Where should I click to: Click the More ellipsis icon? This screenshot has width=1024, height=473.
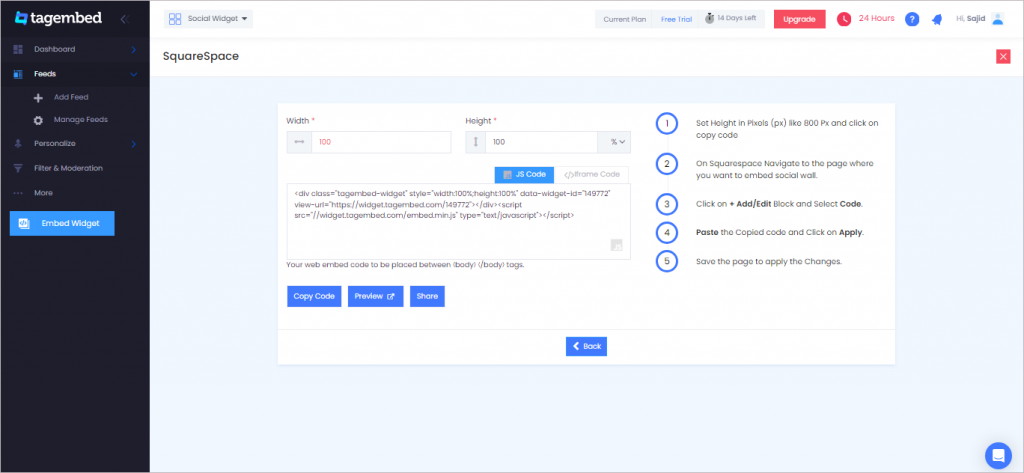[18, 193]
